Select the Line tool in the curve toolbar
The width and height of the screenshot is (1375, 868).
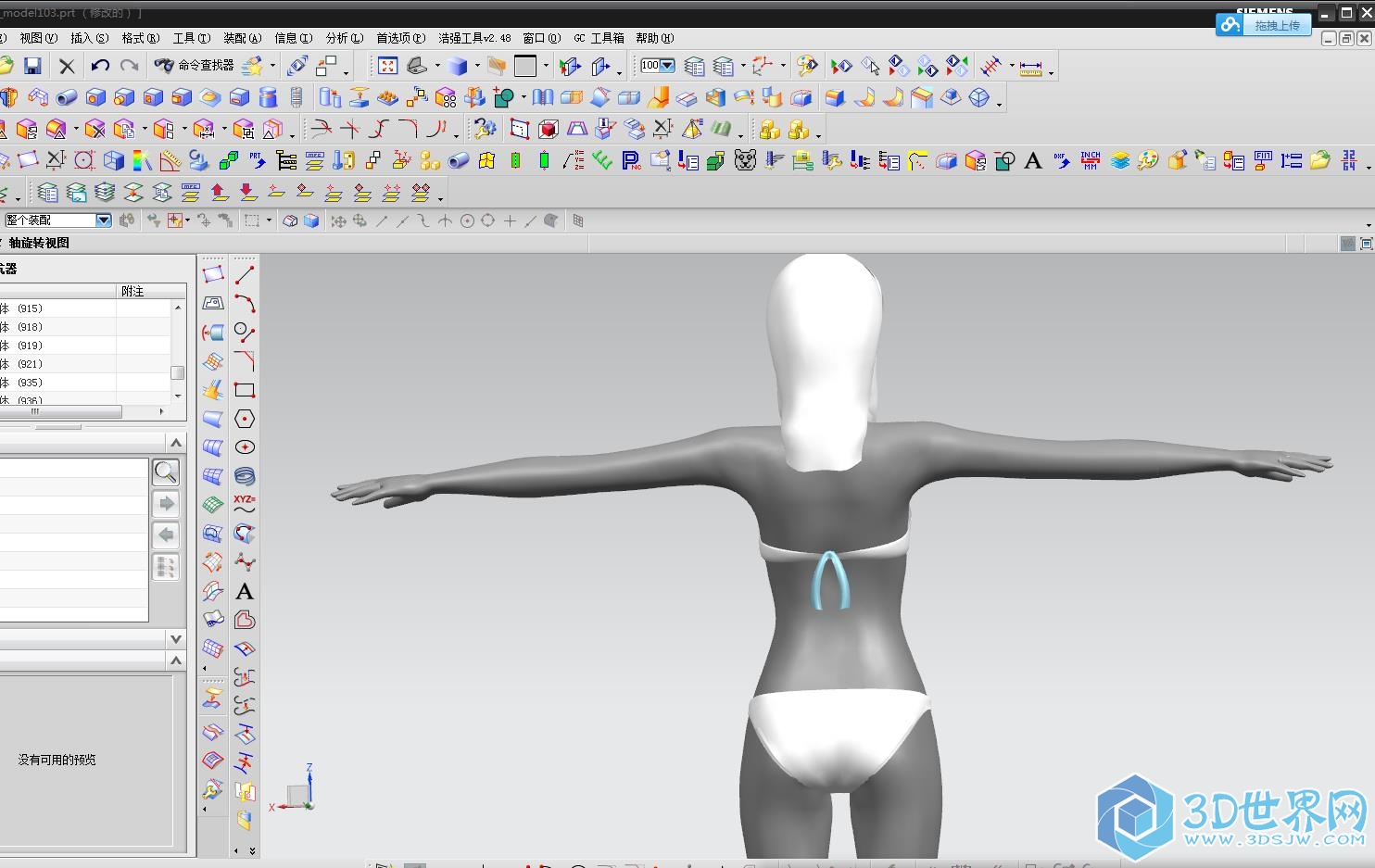245,275
